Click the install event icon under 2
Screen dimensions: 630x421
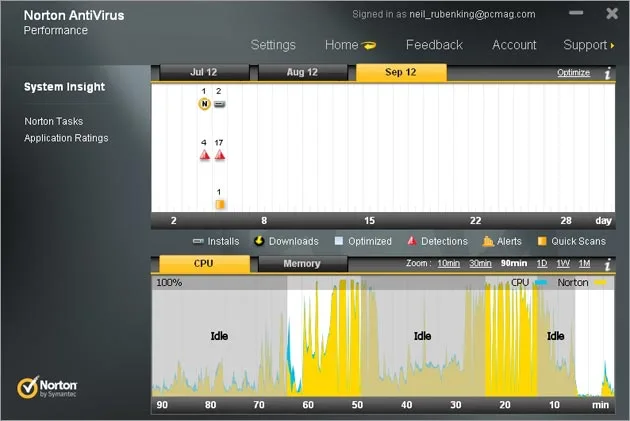tap(219, 104)
